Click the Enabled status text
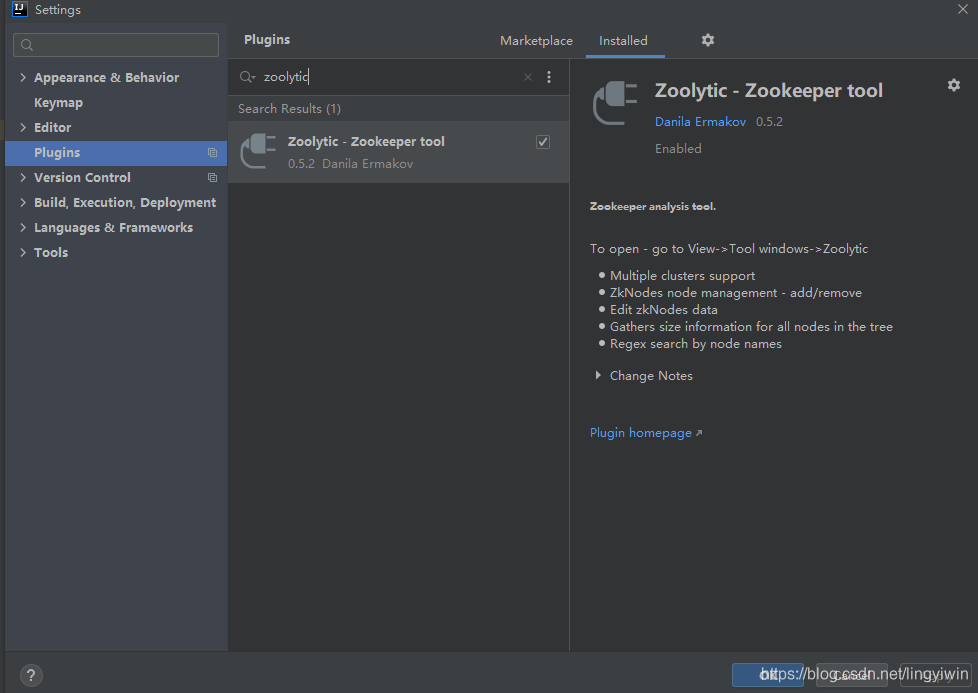Viewport: 978px width, 693px height. click(x=678, y=148)
